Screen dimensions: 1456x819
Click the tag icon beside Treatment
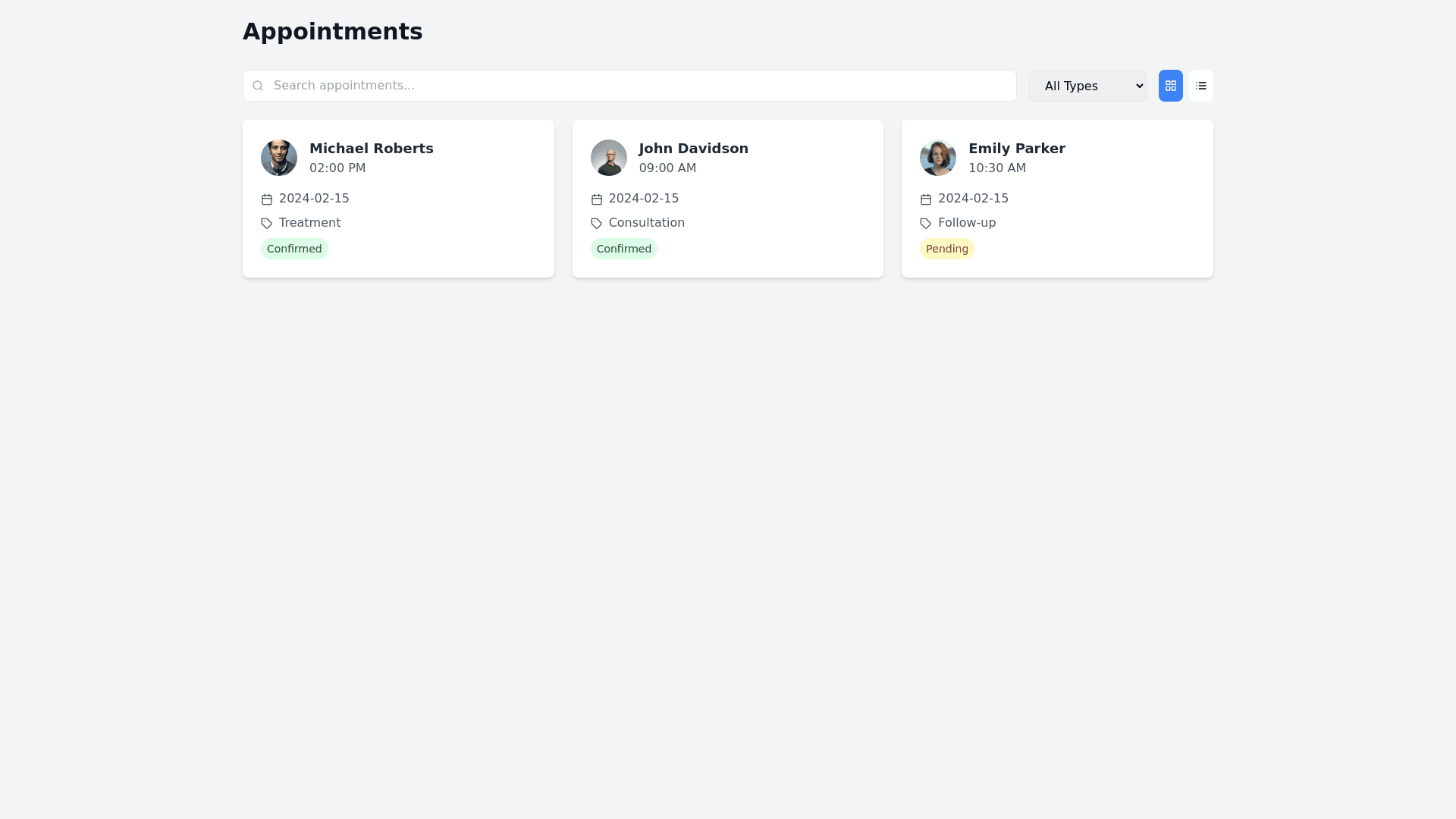coord(267,224)
